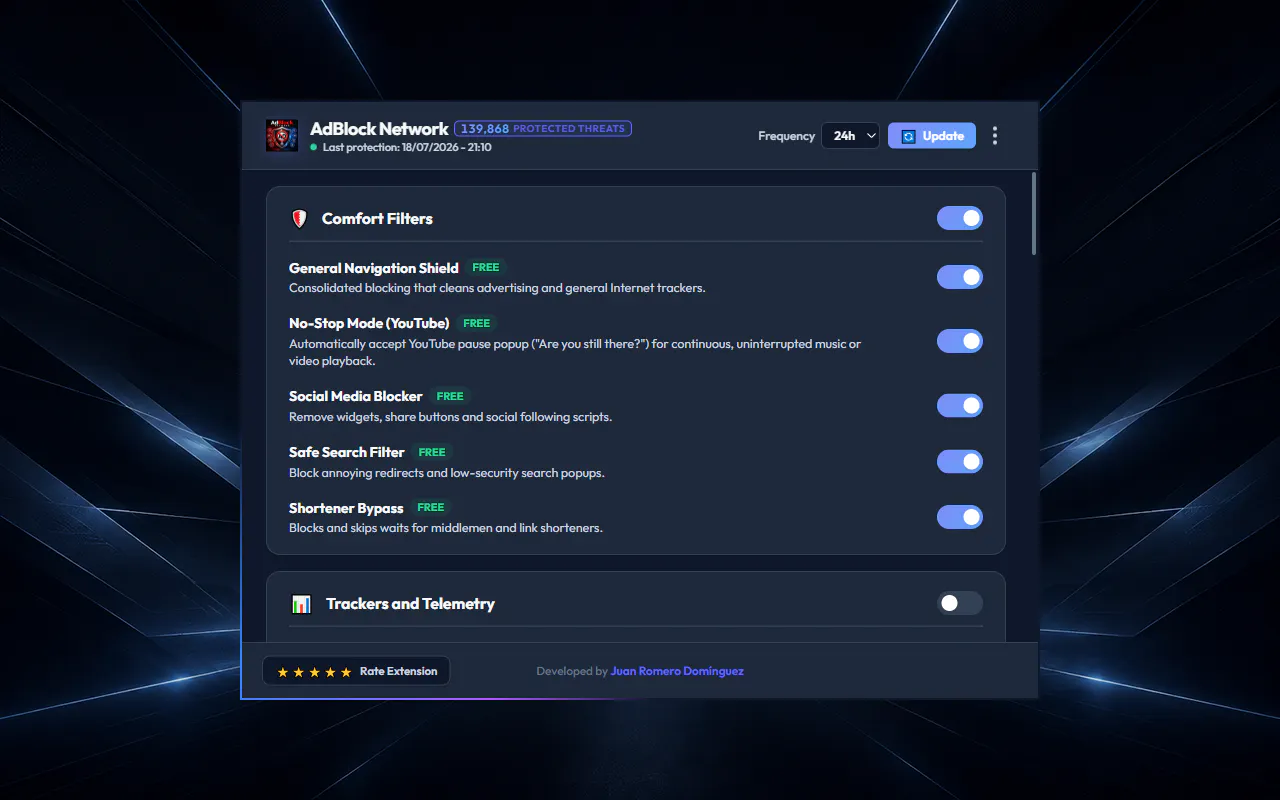The image size is (1280, 800).
Task: Disable the Shortener Bypass toggle
Action: (960, 517)
